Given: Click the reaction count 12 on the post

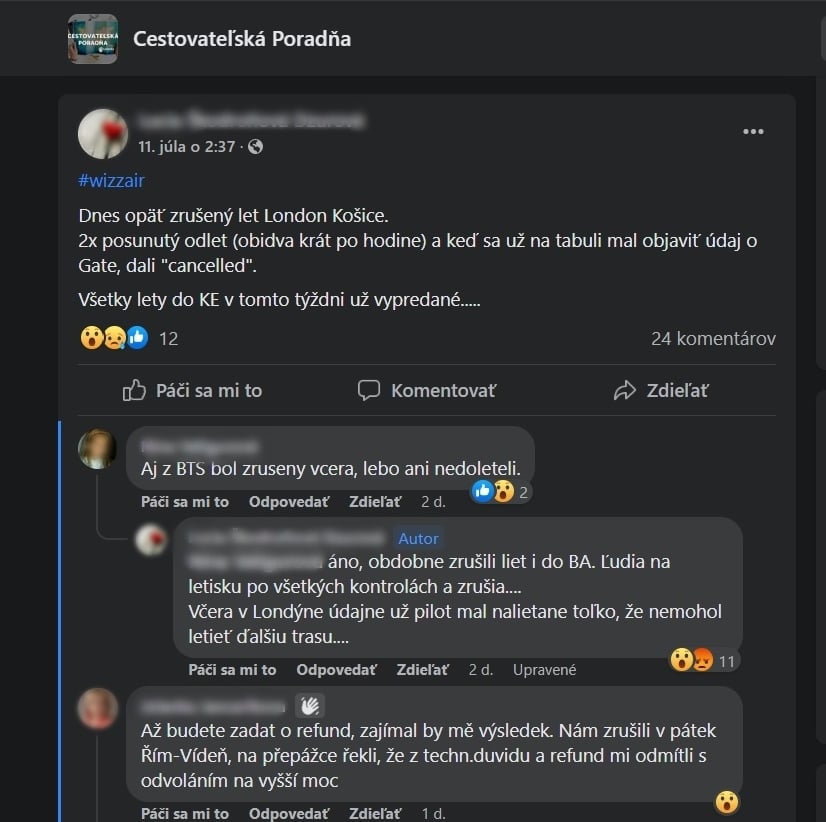Looking at the screenshot, I should pyautogui.click(x=168, y=338).
